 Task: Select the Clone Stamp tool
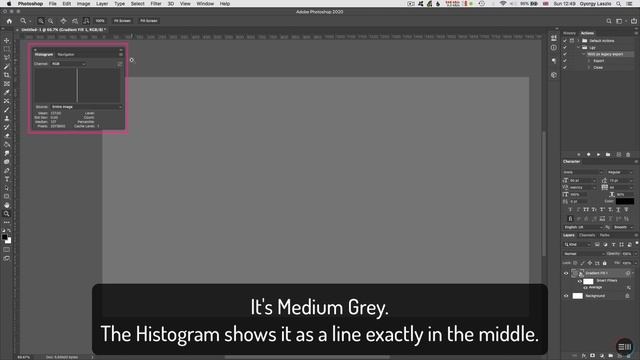point(7,118)
